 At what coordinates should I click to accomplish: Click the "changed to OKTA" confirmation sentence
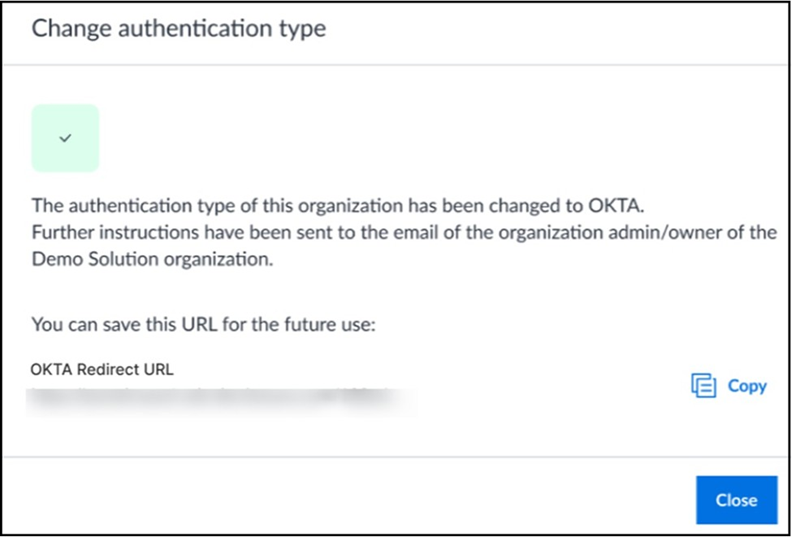click(340, 207)
